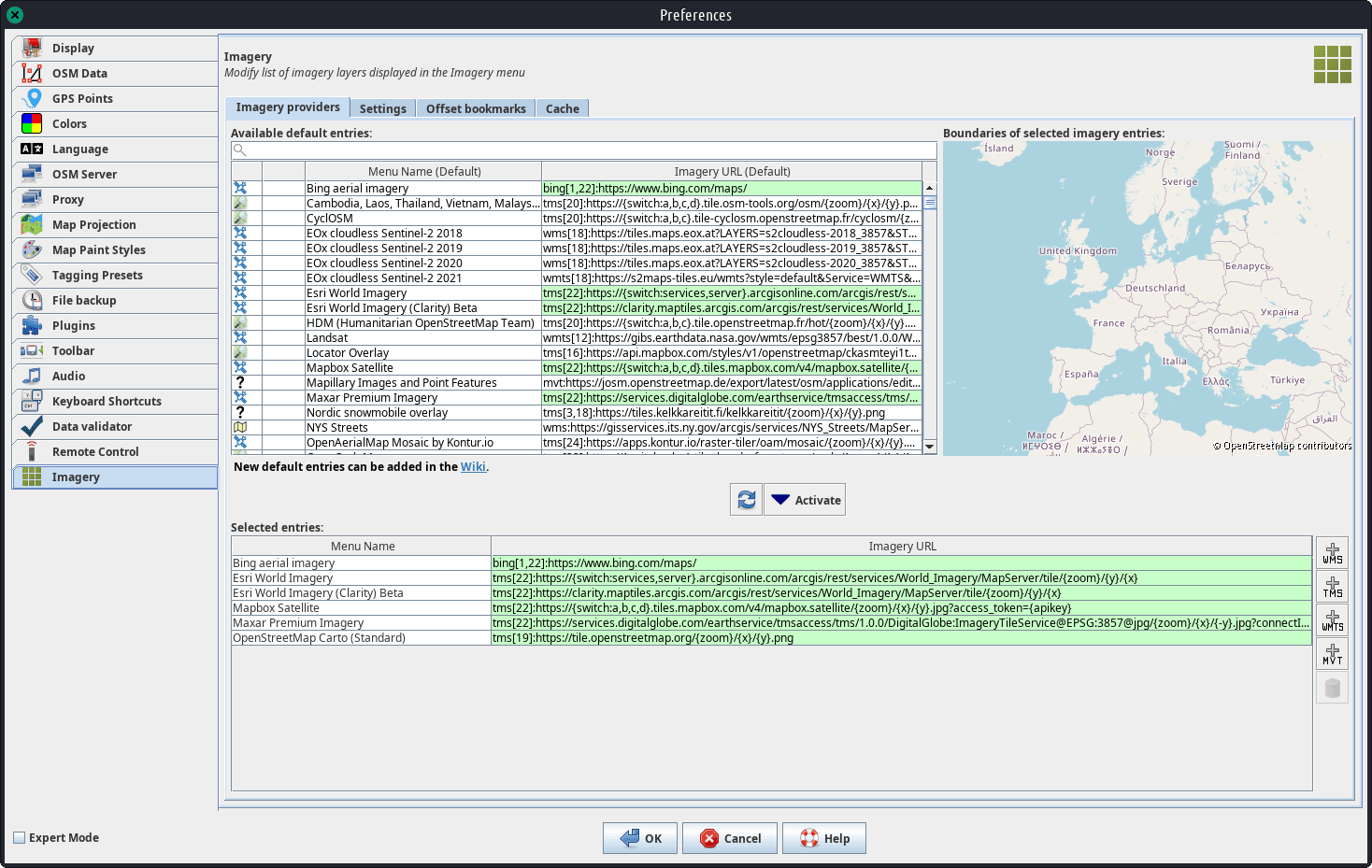
Task: Click the available entries search field
Action: (x=584, y=150)
